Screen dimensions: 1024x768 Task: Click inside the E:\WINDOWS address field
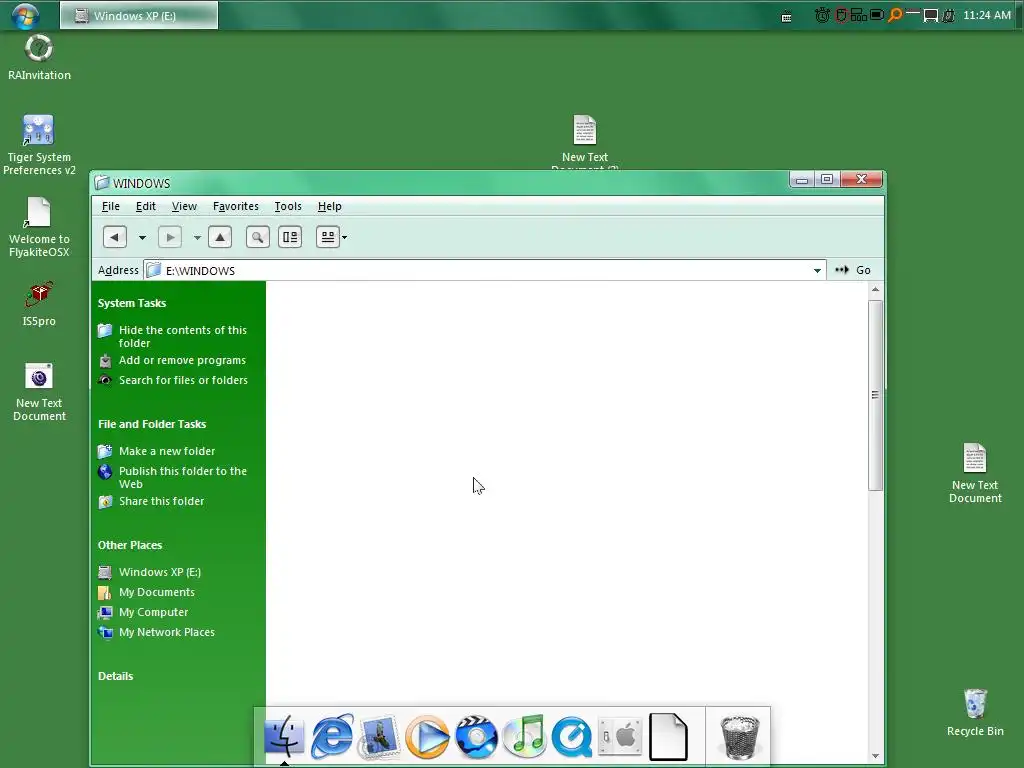point(483,270)
